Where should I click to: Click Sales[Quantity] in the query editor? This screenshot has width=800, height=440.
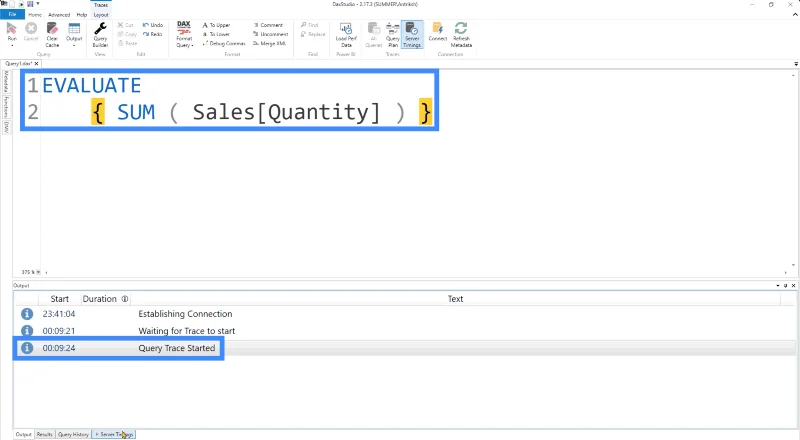coord(286,112)
